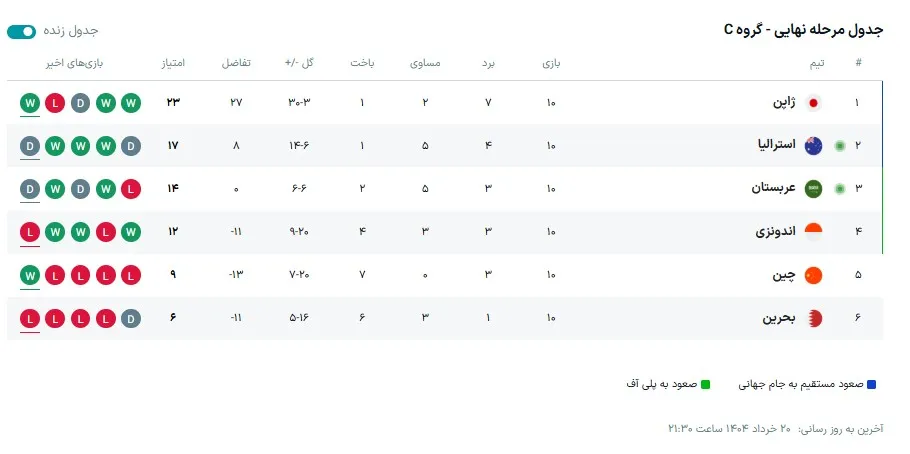Click the Saudi Arabia flag icon
The image size is (910, 454).
(x=813, y=189)
